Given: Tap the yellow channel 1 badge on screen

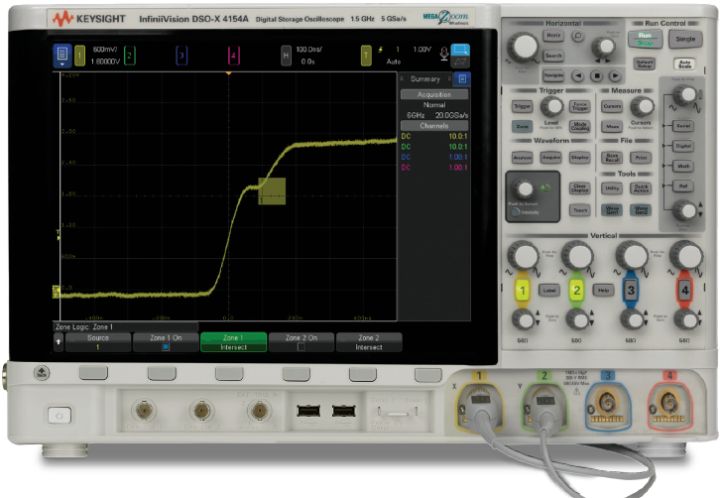Looking at the screenshot, I should point(80,56).
